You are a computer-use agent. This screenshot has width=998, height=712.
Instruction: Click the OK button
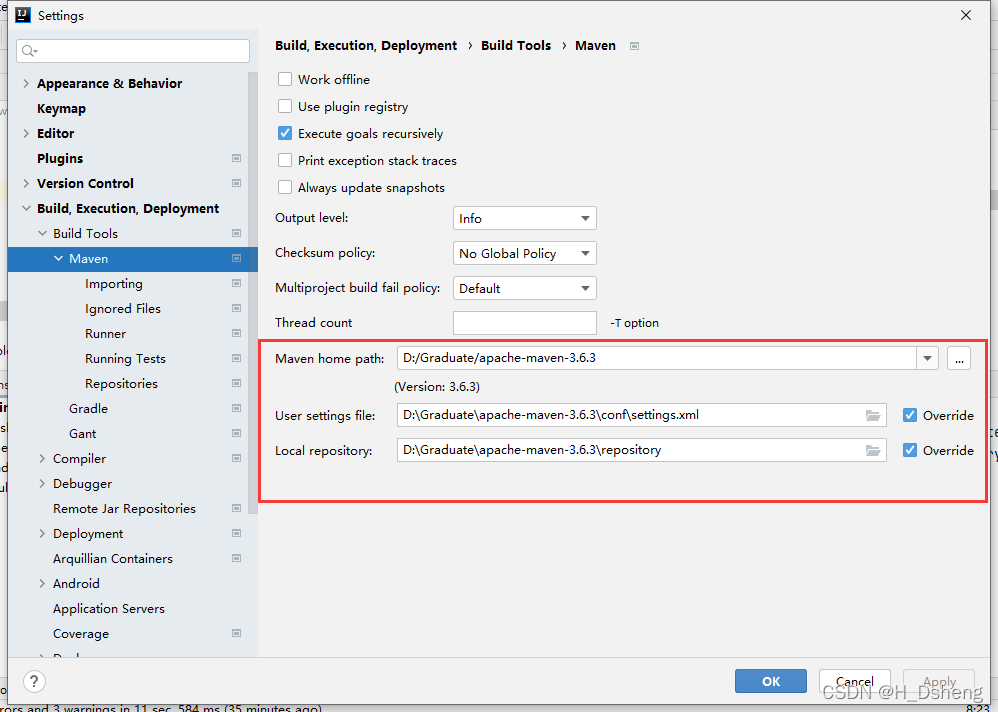[771, 681]
